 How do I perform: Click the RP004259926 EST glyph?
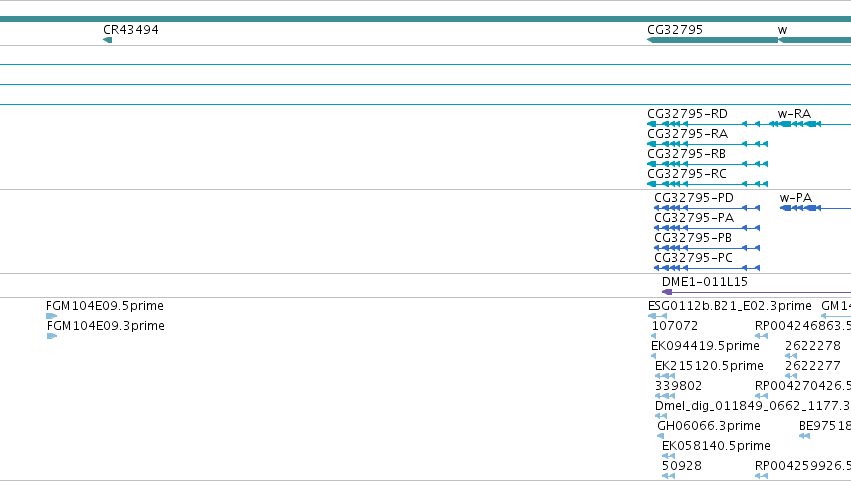tap(761, 476)
